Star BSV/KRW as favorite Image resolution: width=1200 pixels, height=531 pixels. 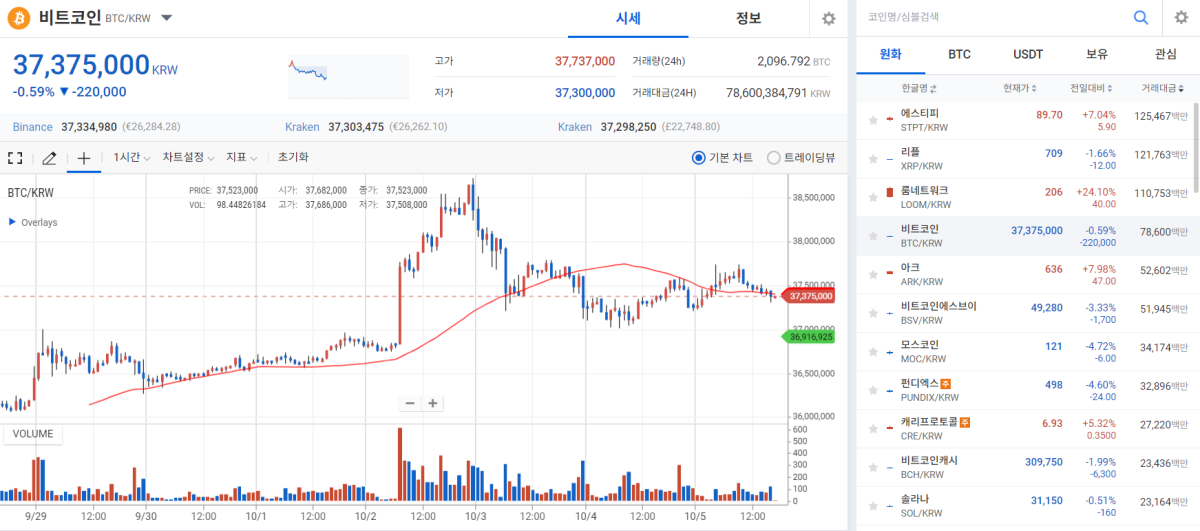[873, 312]
